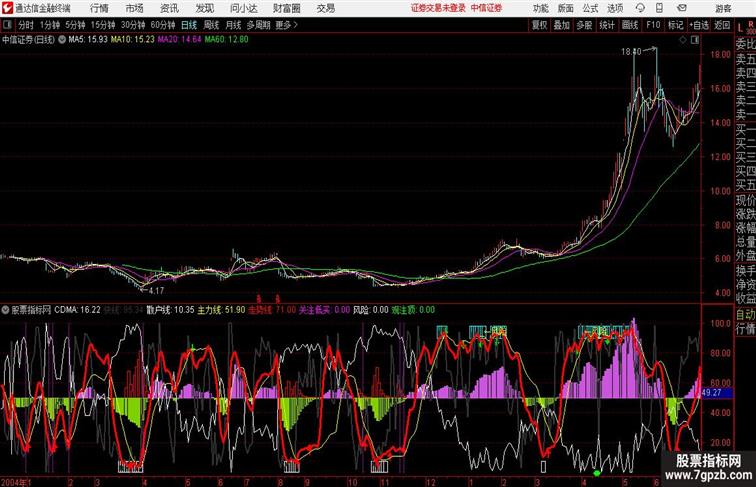Image resolution: width=756 pixels, height=487 pixels.
Task: Toggle the left sidebar panel icon
Action: click(x=7, y=24)
